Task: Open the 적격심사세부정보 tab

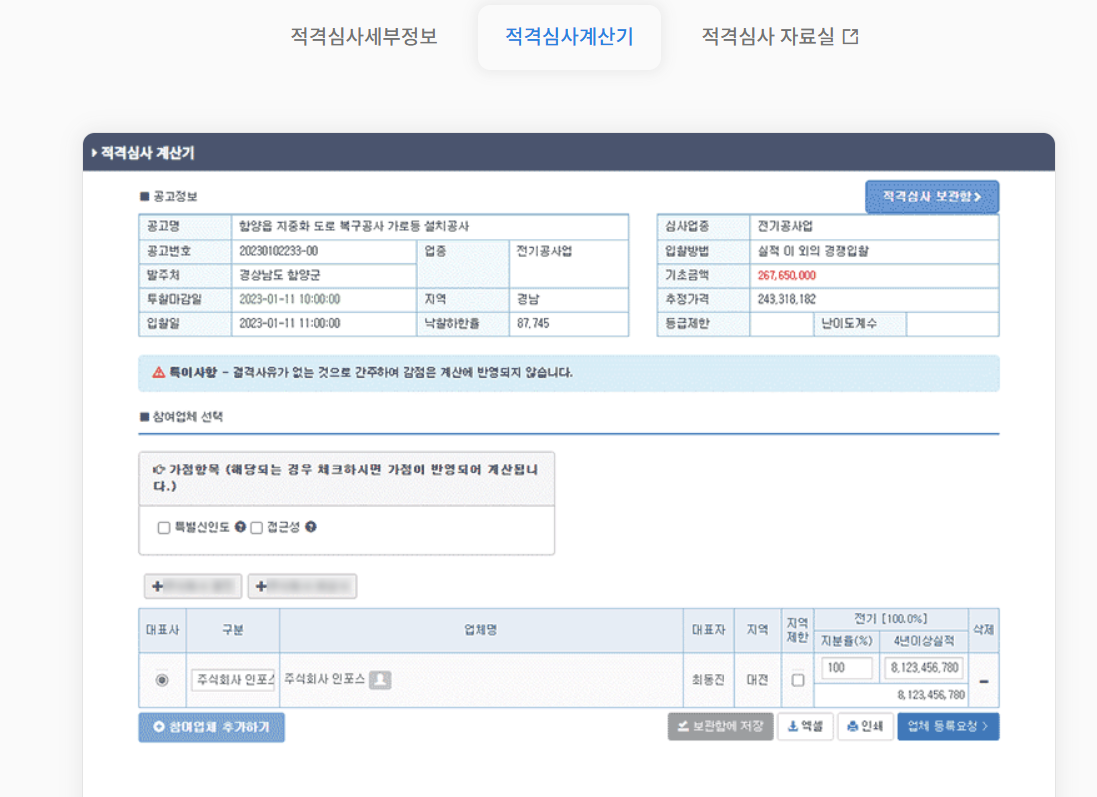Action: click(x=364, y=36)
